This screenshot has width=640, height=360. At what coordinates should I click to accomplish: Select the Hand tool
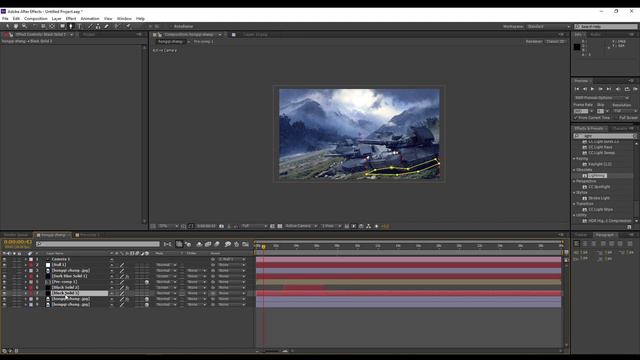click(16, 26)
